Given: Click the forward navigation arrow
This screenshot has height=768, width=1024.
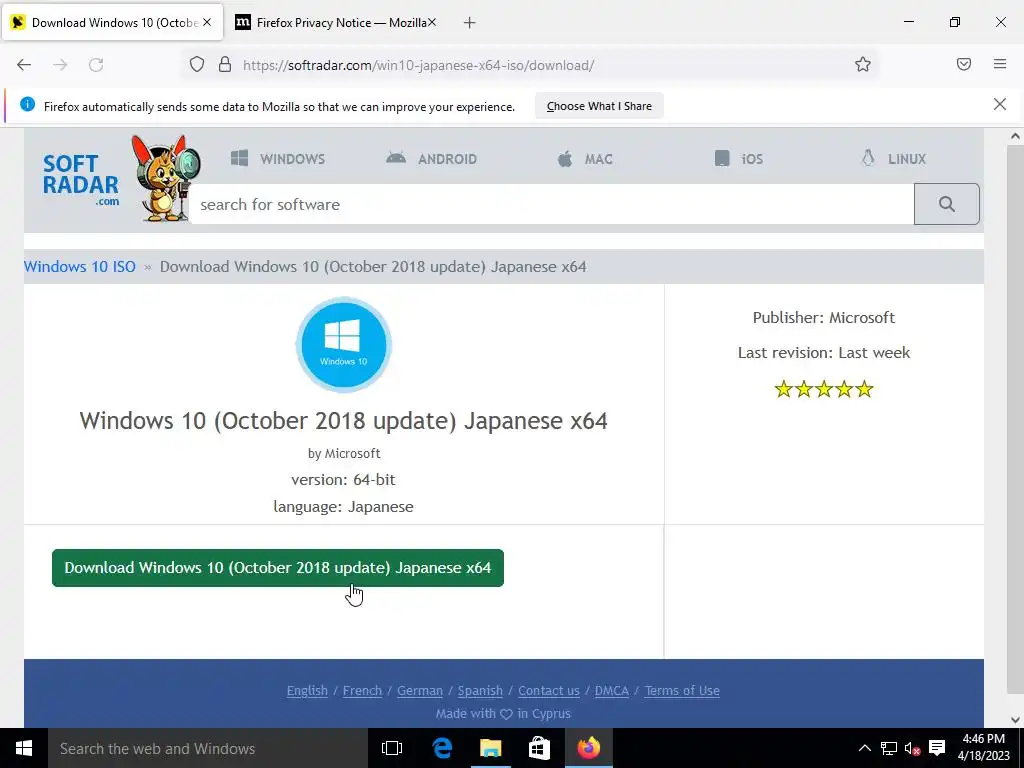Looking at the screenshot, I should [60, 65].
